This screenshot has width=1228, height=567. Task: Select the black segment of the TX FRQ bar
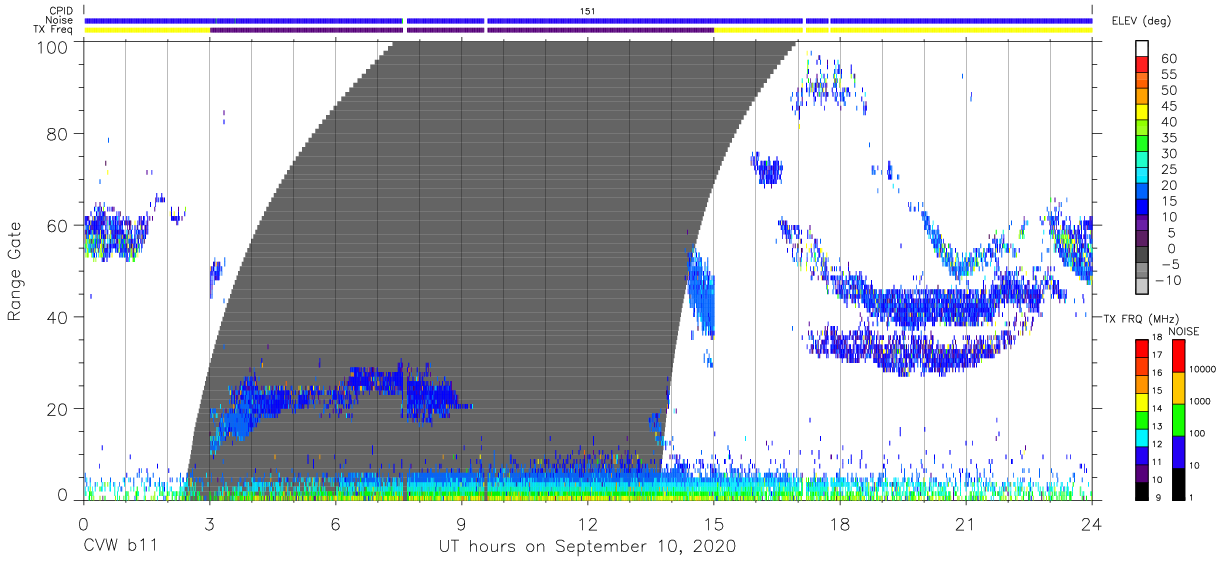[1143, 489]
